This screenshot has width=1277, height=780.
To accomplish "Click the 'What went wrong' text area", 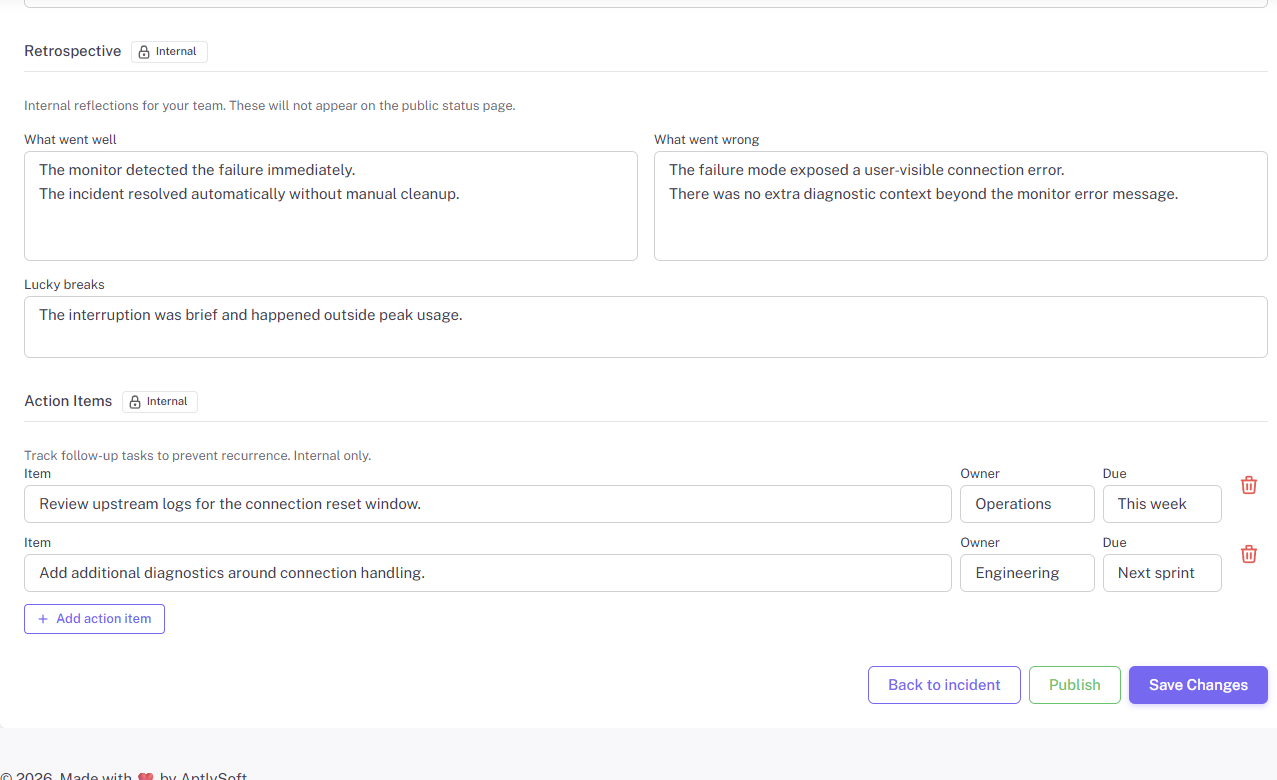I will 960,205.
